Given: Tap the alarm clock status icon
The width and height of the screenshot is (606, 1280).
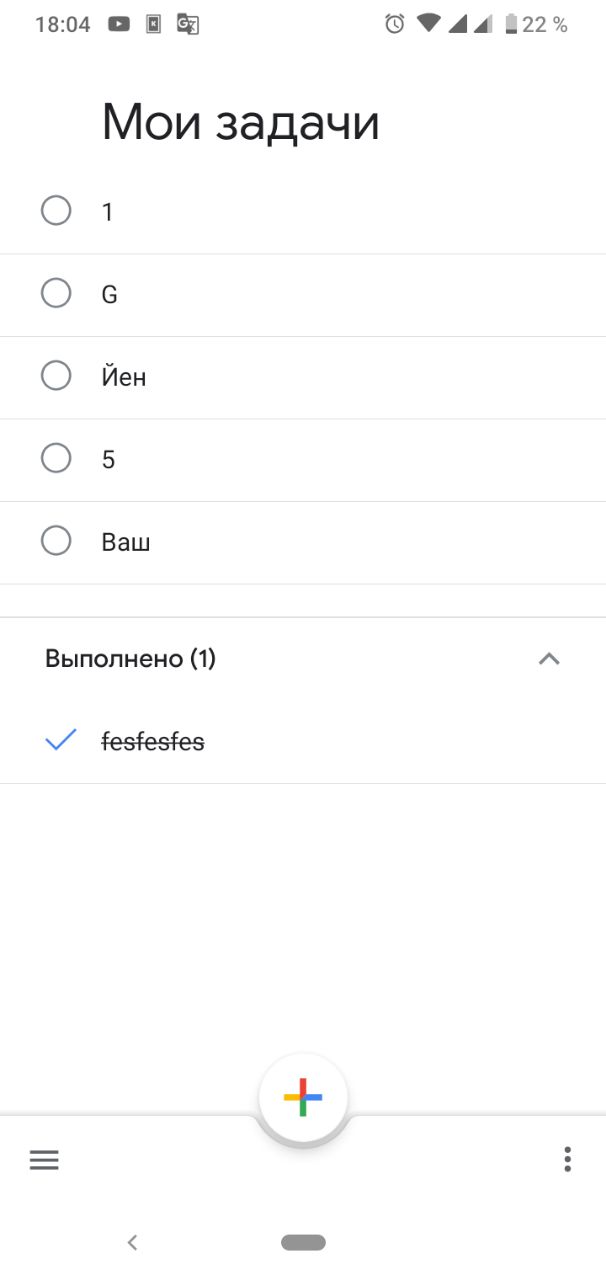Looking at the screenshot, I should pos(395,24).
